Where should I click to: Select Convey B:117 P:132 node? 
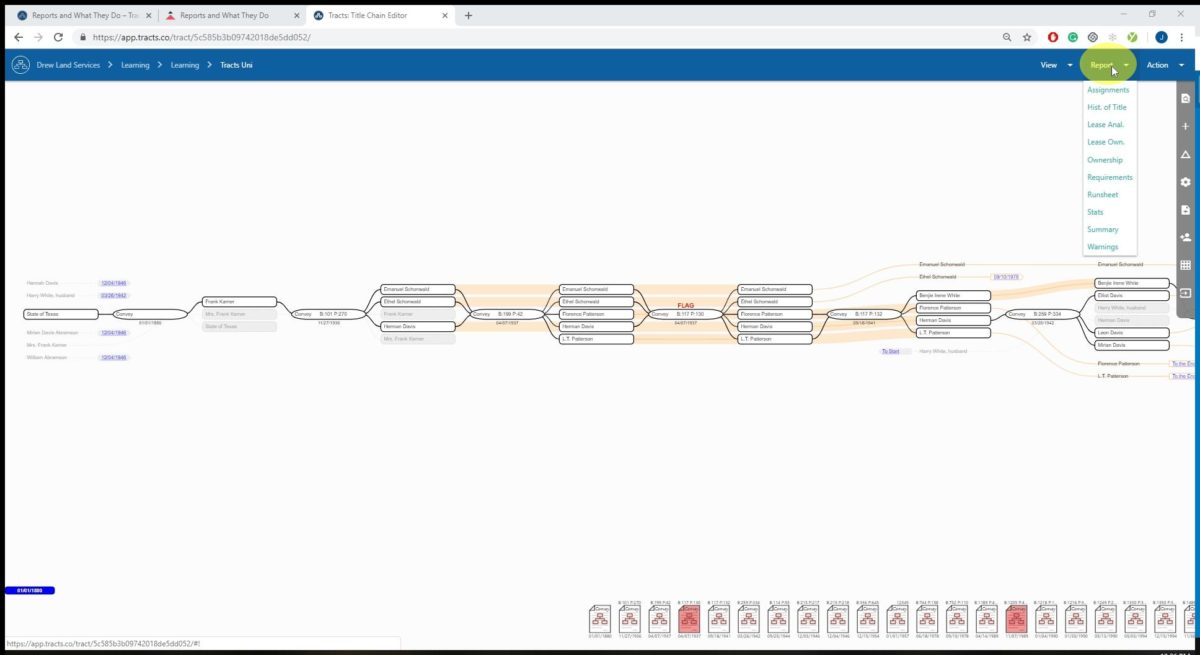pyautogui.click(x=865, y=314)
